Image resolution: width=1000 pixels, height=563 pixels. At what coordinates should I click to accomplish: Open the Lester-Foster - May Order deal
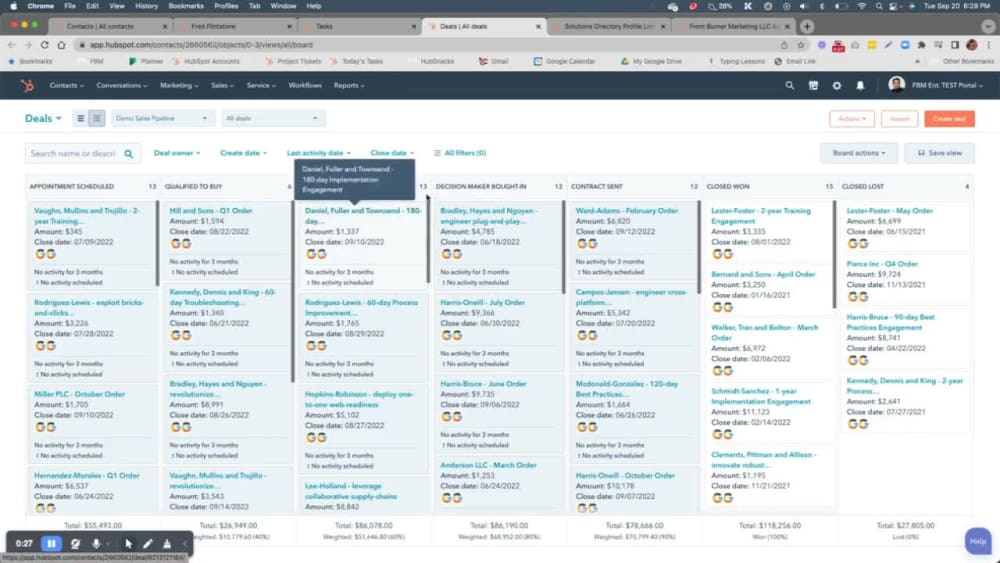889,210
